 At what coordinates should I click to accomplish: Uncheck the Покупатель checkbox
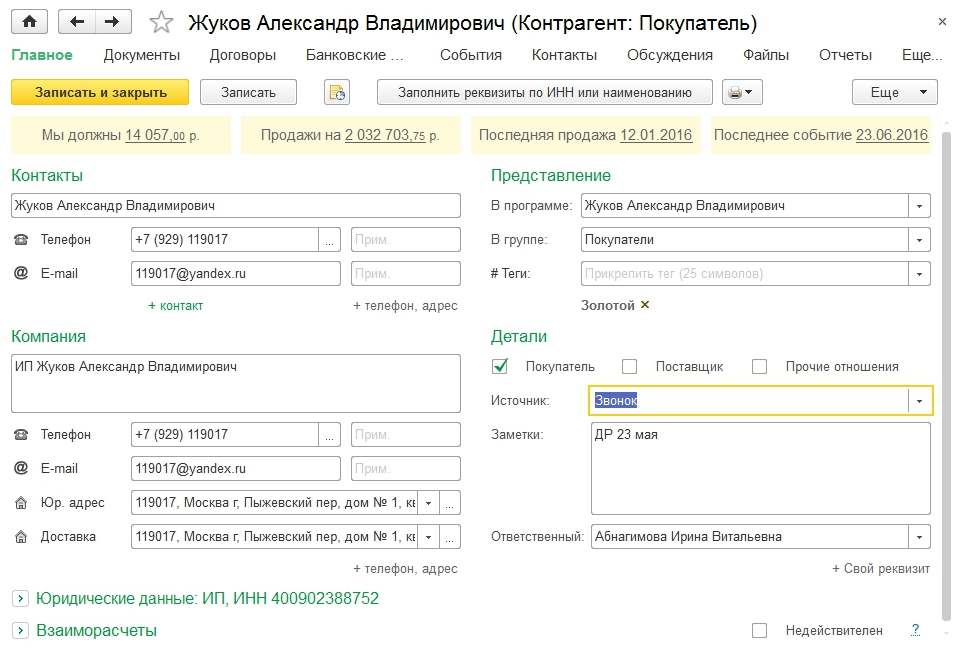501,366
